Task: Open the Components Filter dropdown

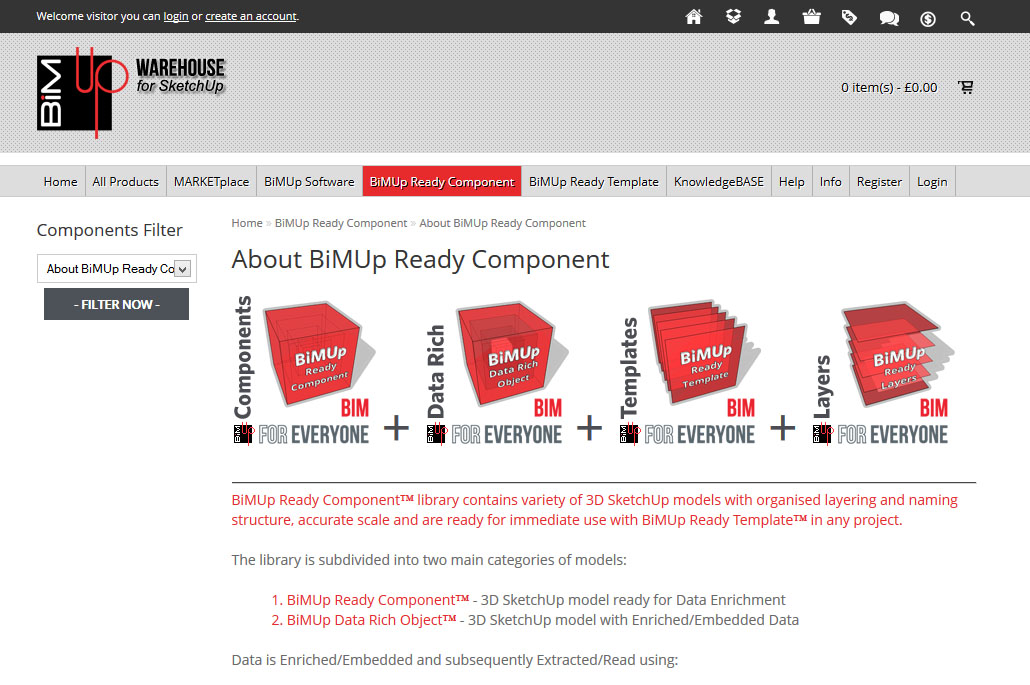Action: coord(117,269)
